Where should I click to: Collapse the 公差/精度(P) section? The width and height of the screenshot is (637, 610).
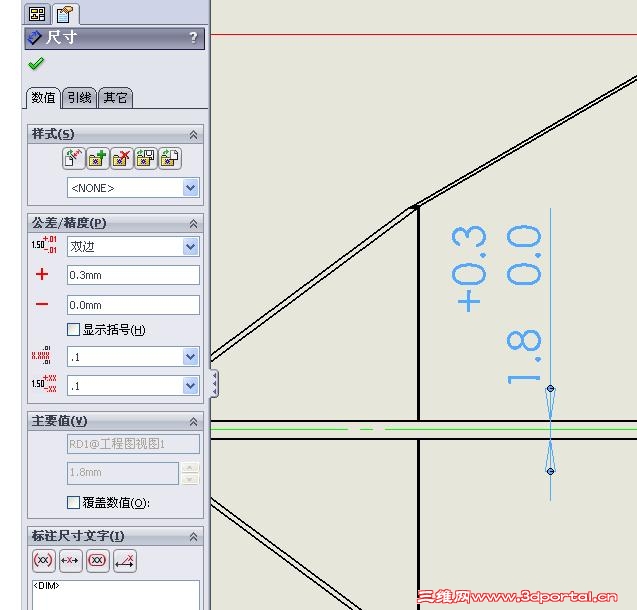click(193, 224)
